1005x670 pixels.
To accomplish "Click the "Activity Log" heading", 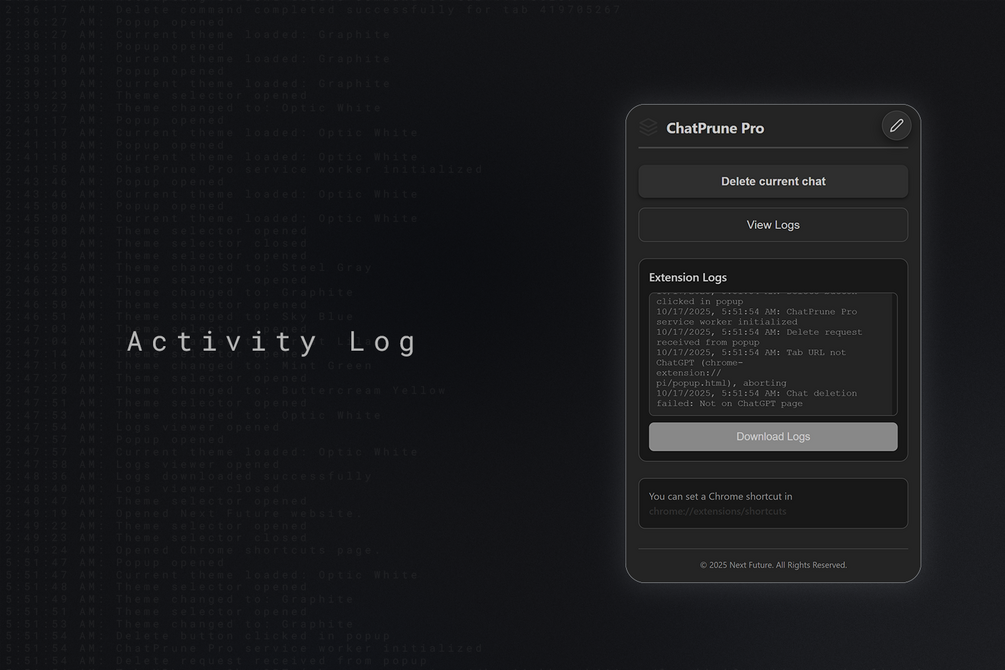I will (272, 342).
